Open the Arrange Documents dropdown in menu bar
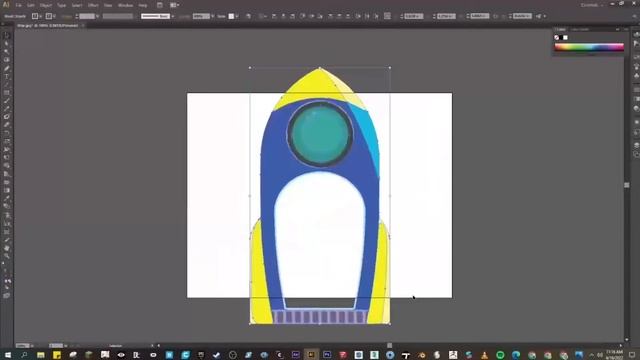Viewport: 640px width, 360px height. (174, 5)
